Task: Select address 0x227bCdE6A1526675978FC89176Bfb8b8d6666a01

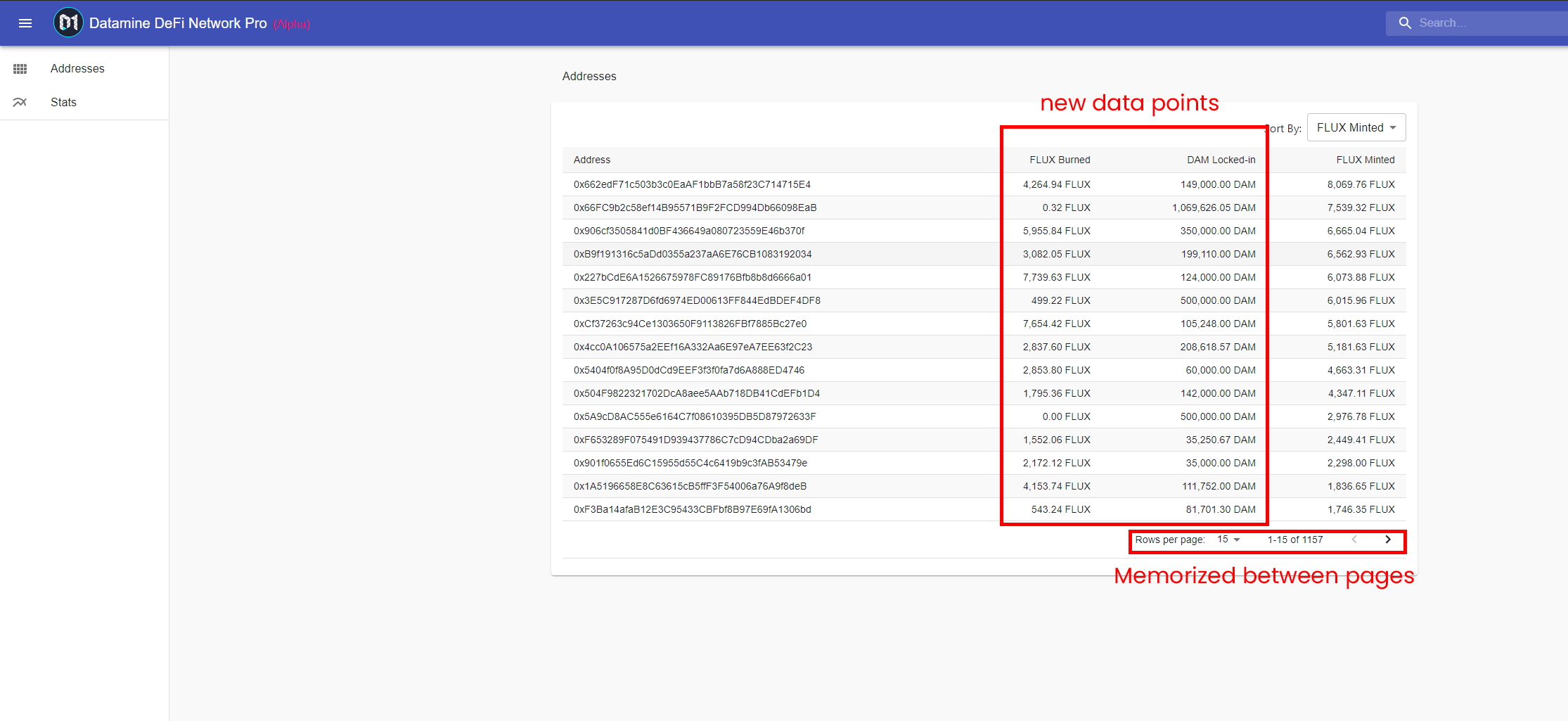Action: tap(693, 277)
